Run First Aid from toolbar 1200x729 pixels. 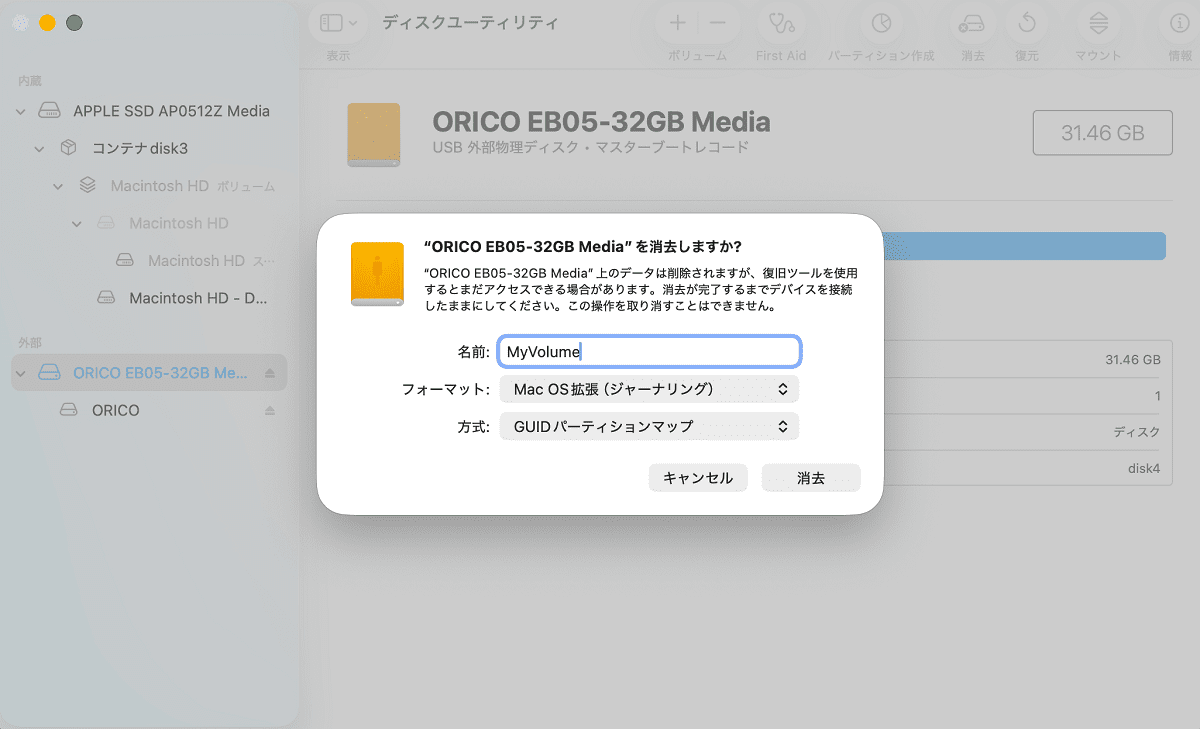coord(781,23)
